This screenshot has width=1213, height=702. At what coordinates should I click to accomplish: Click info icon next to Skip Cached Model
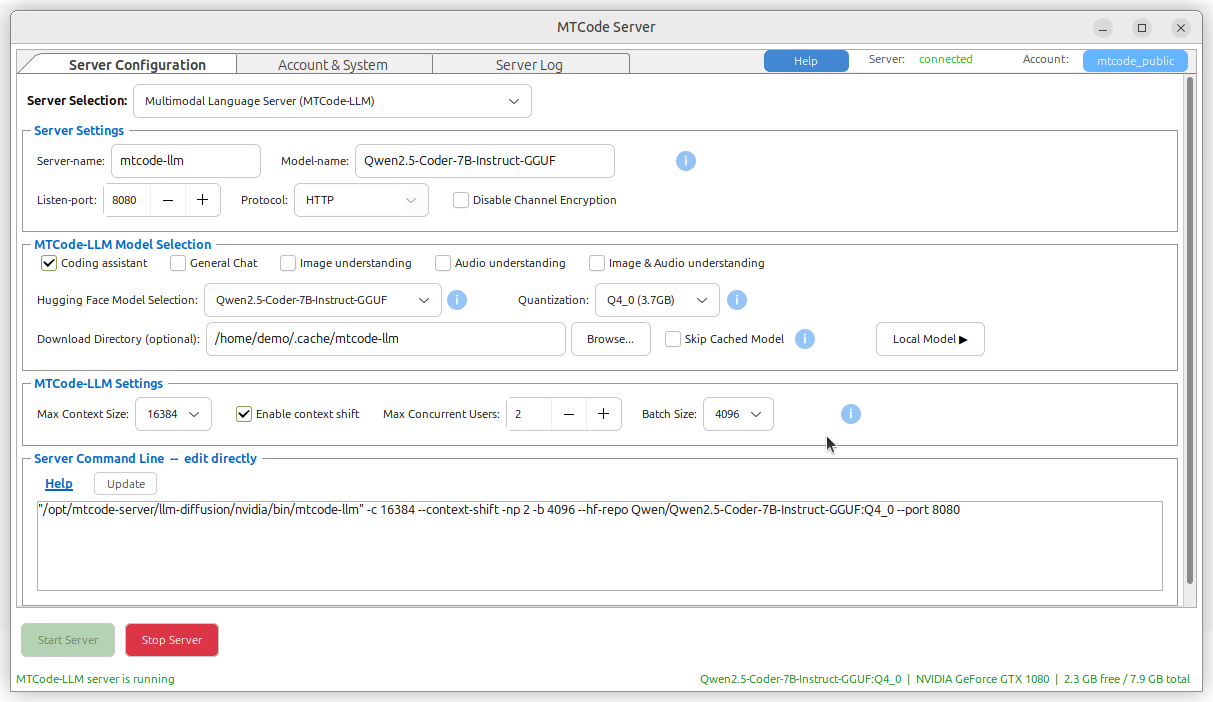(805, 339)
